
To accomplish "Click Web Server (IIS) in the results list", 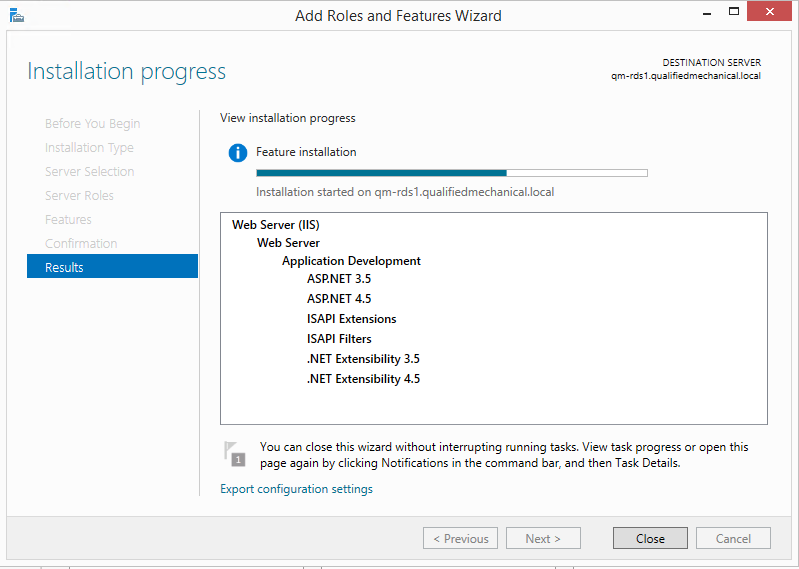I will [x=276, y=225].
